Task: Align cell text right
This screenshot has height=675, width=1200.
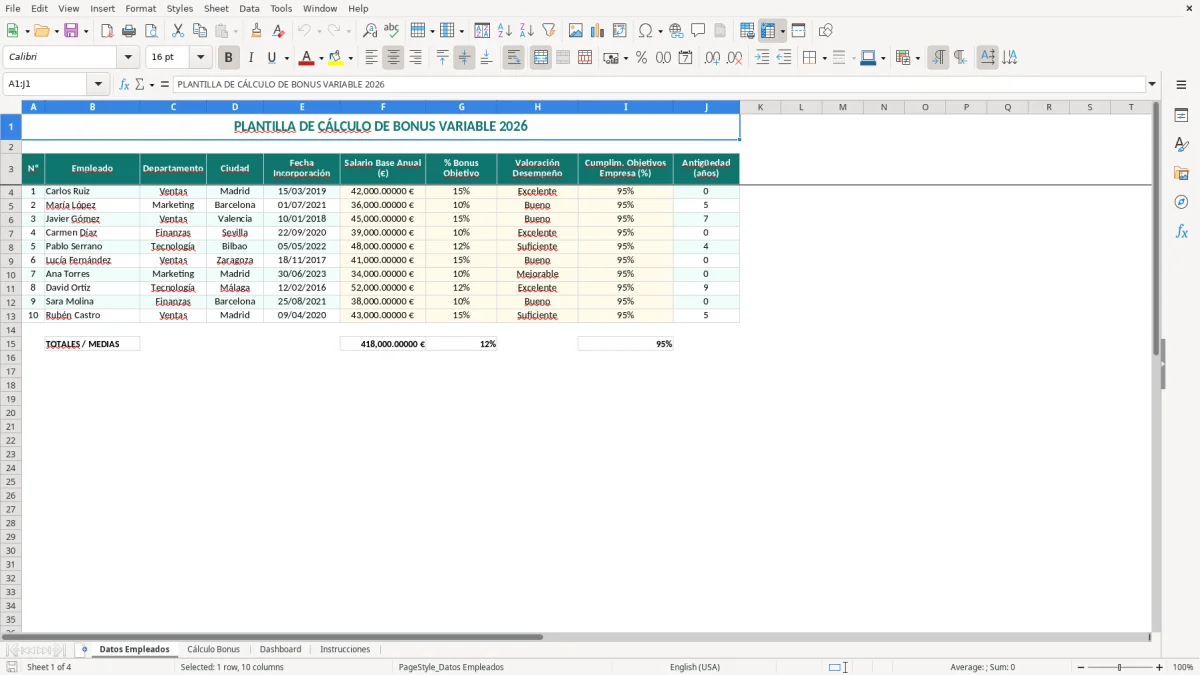Action: point(415,58)
